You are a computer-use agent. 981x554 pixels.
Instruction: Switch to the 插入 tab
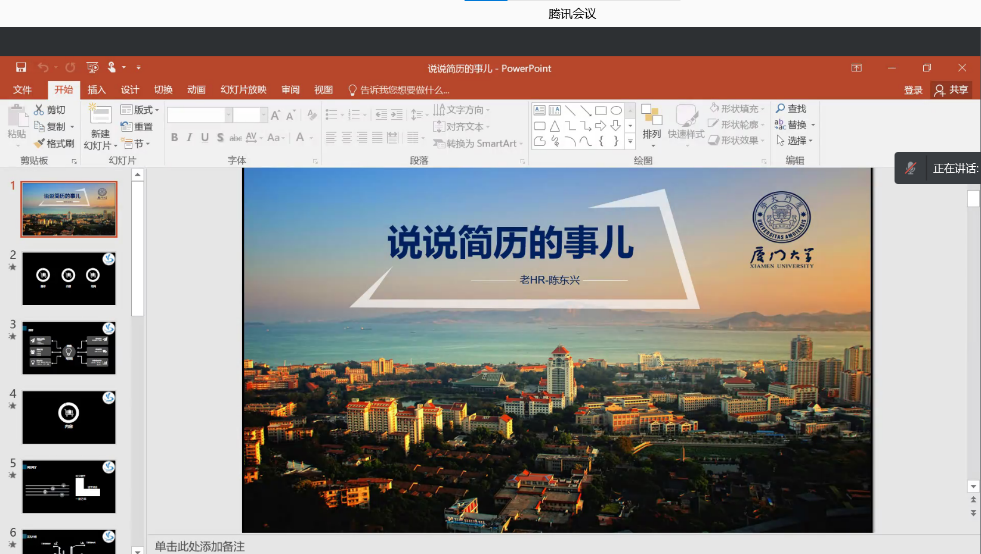(x=96, y=90)
